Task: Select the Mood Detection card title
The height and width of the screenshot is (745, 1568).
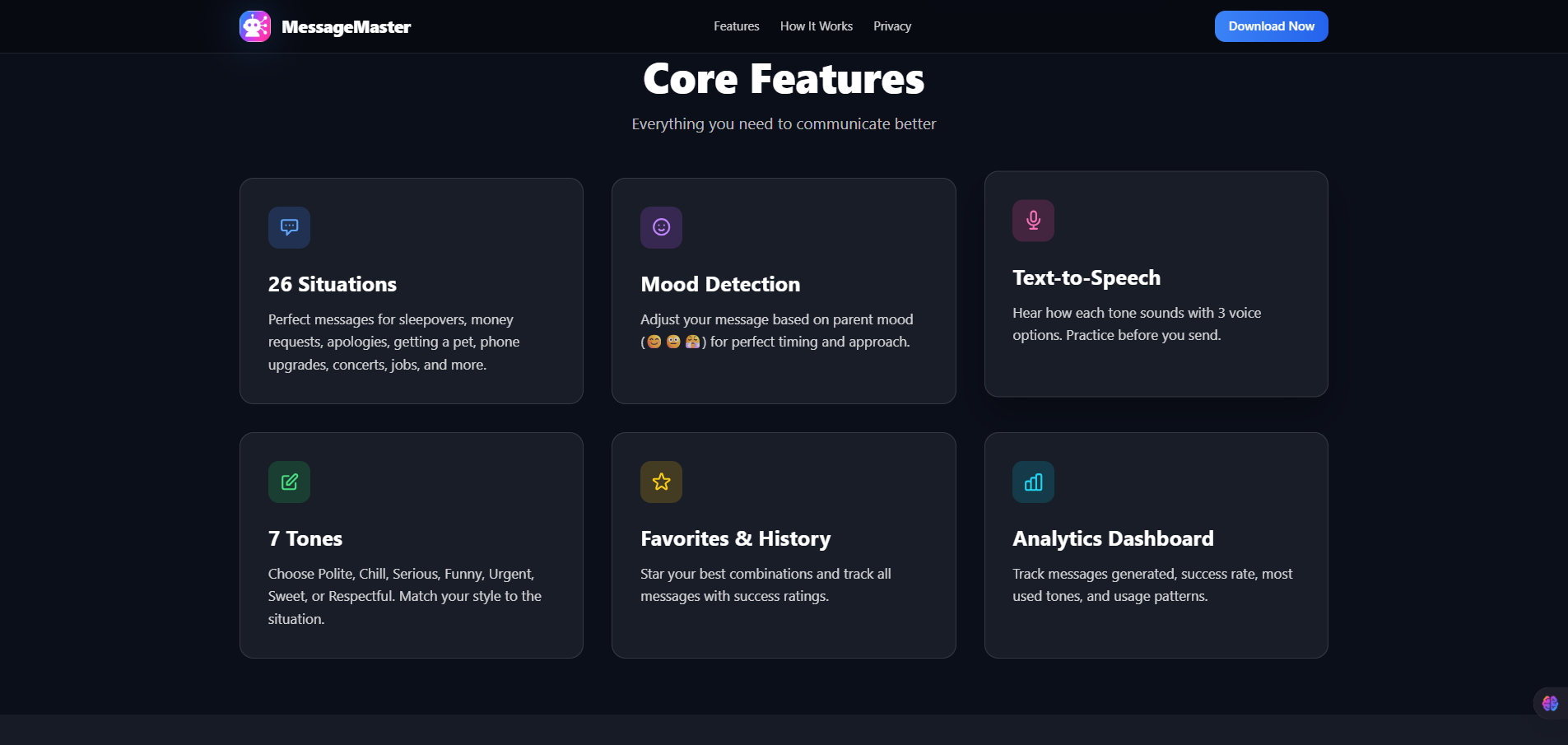Action: pyautogui.click(x=720, y=285)
